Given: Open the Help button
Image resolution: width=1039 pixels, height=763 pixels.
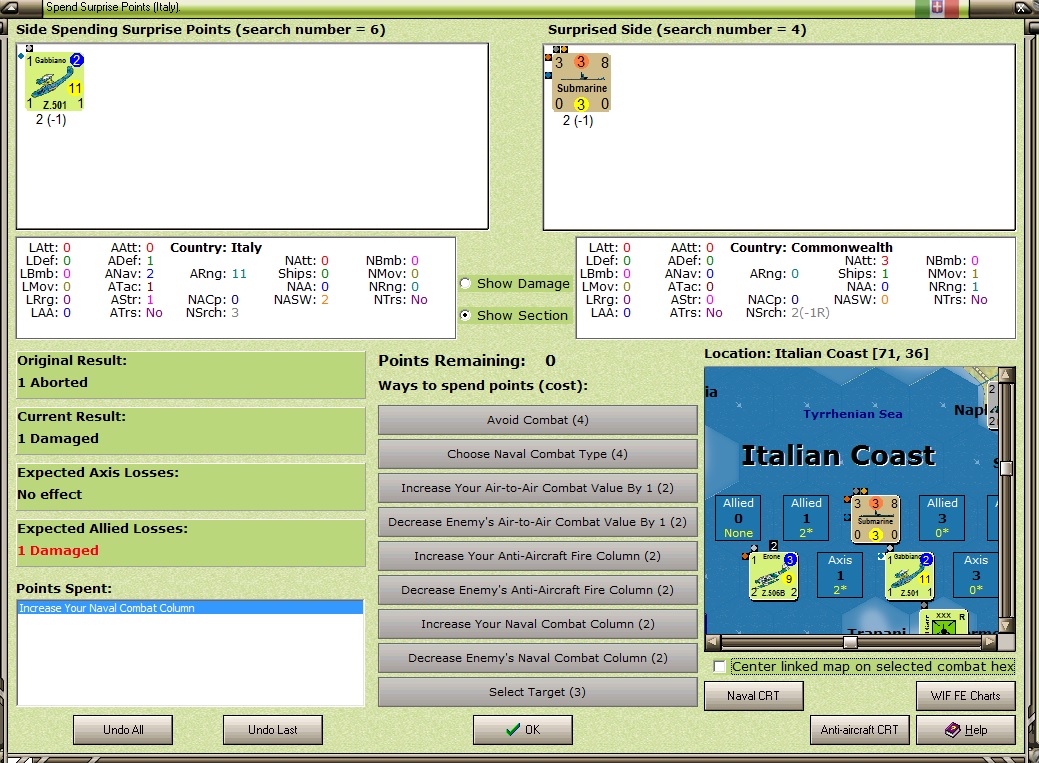Looking at the screenshot, I should (x=965, y=730).
